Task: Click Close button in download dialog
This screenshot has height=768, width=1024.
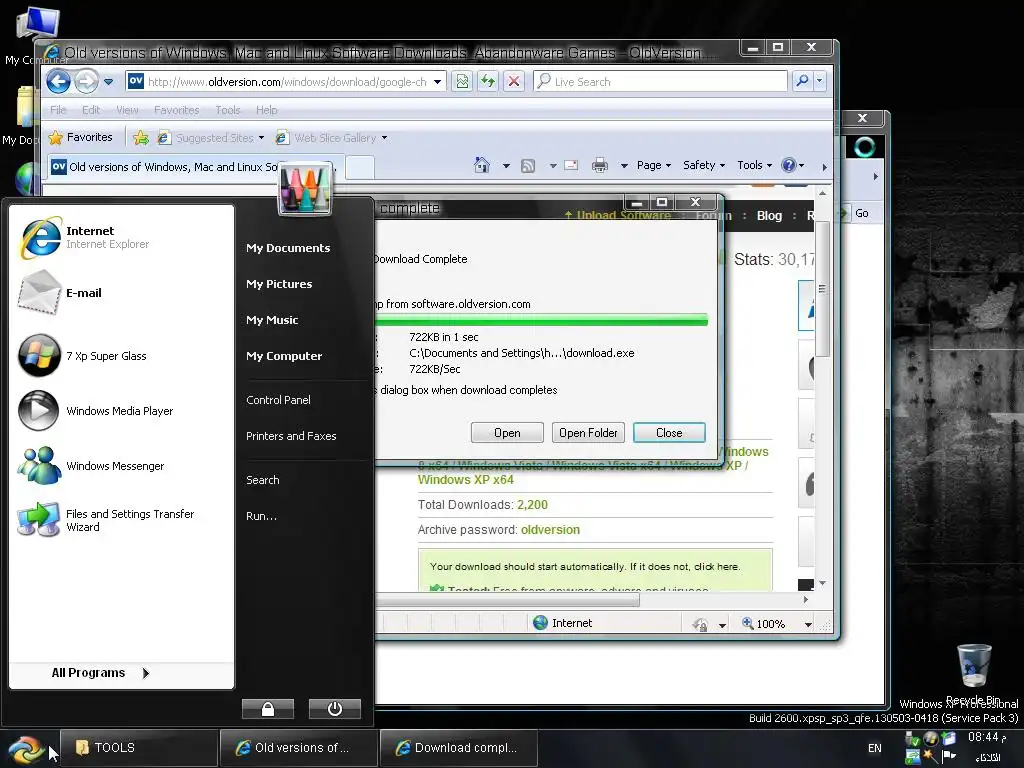Action: pos(669,432)
